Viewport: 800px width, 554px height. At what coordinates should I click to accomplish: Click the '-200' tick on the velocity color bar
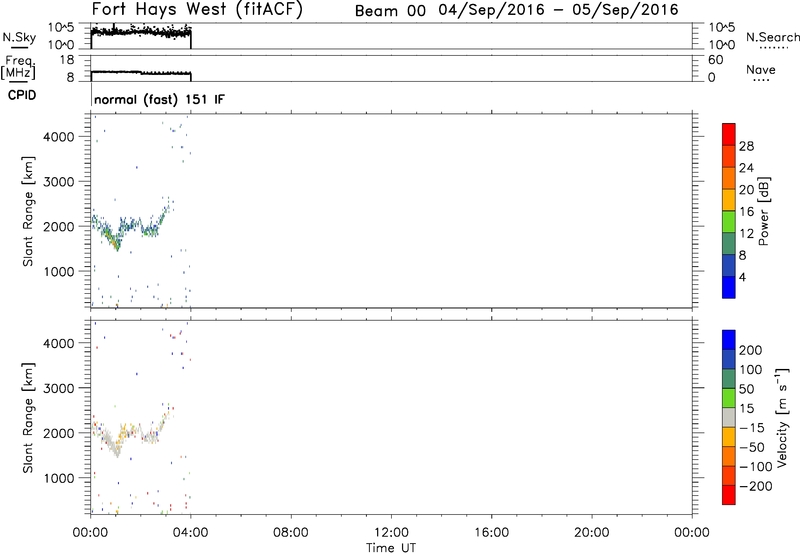coord(756,486)
